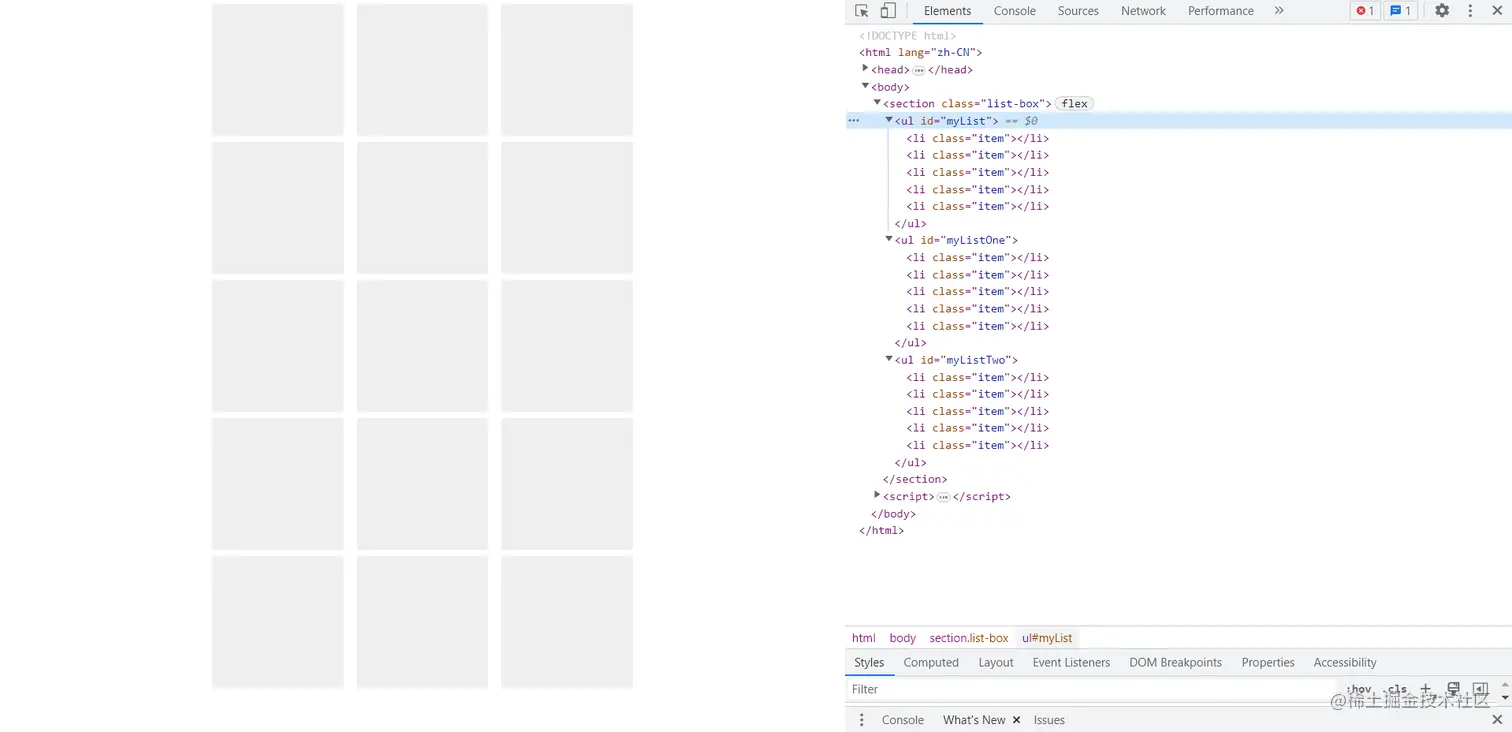Image resolution: width=1512 pixels, height=732 pixels.
Task: Open the customize DevTools three-dot menu
Action: pyautogui.click(x=1470, y=11)
